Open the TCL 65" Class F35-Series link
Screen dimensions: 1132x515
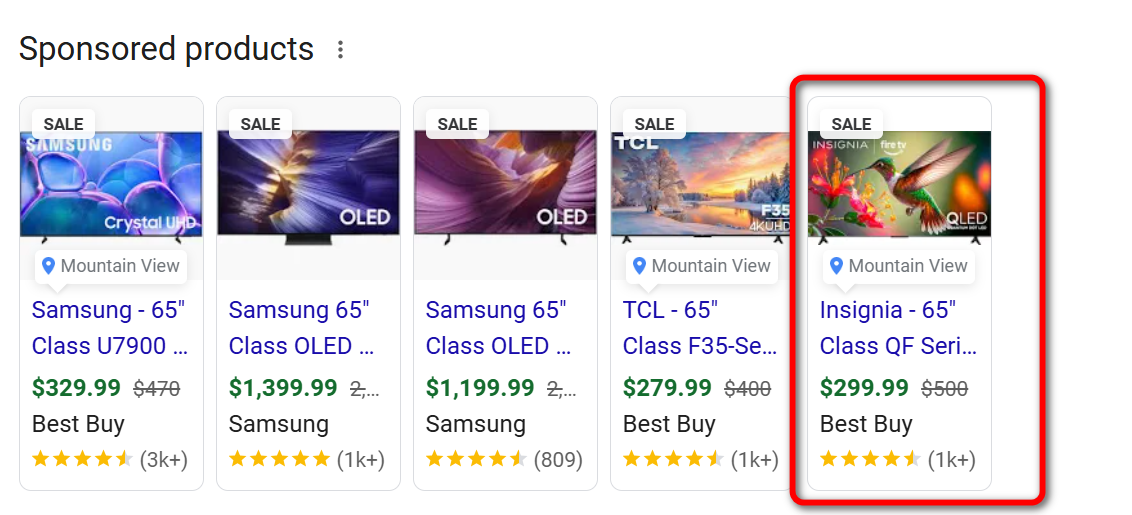point(700,328)
